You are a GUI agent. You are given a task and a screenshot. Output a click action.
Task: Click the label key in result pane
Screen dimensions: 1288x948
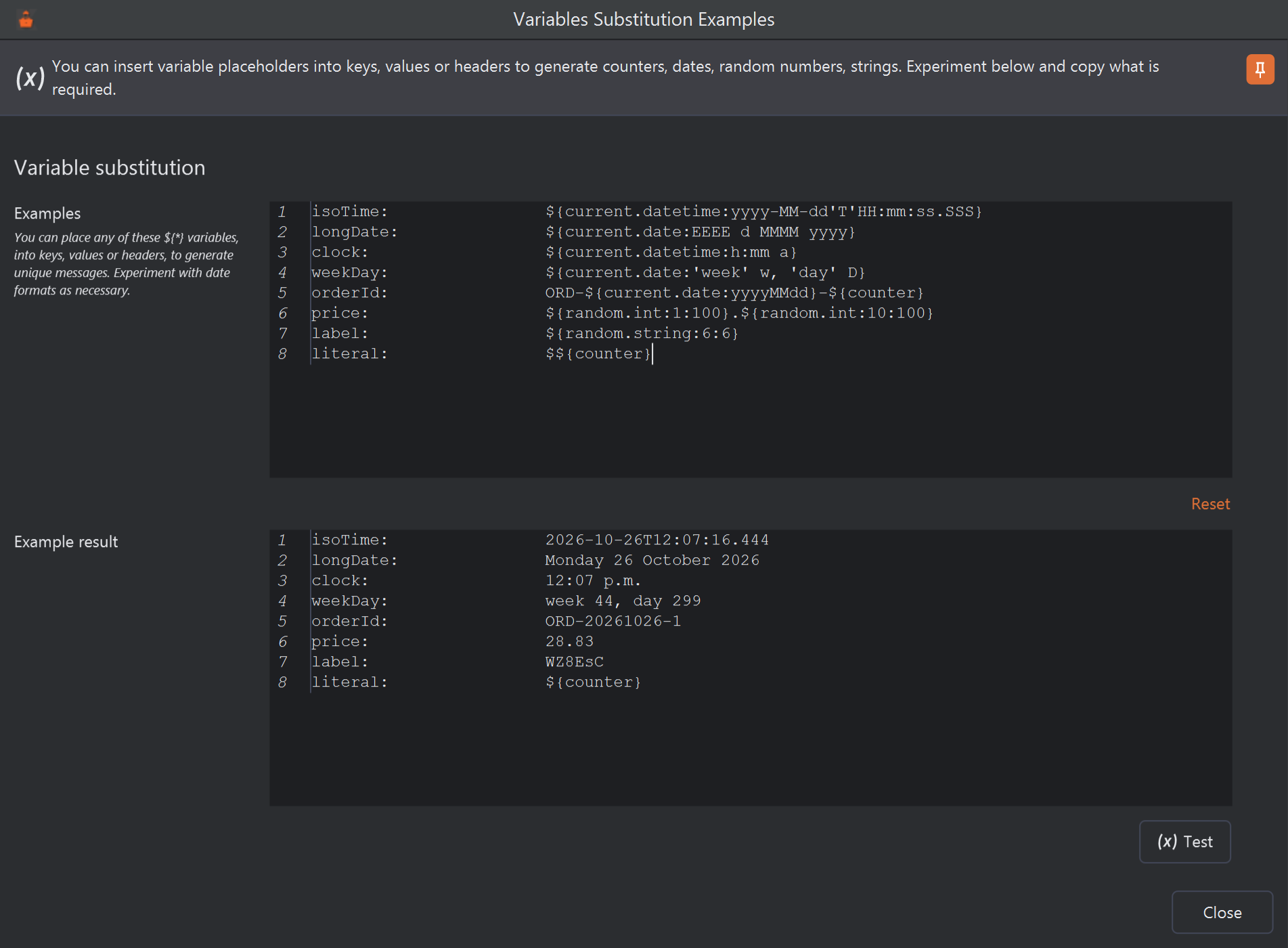[339, 662]
